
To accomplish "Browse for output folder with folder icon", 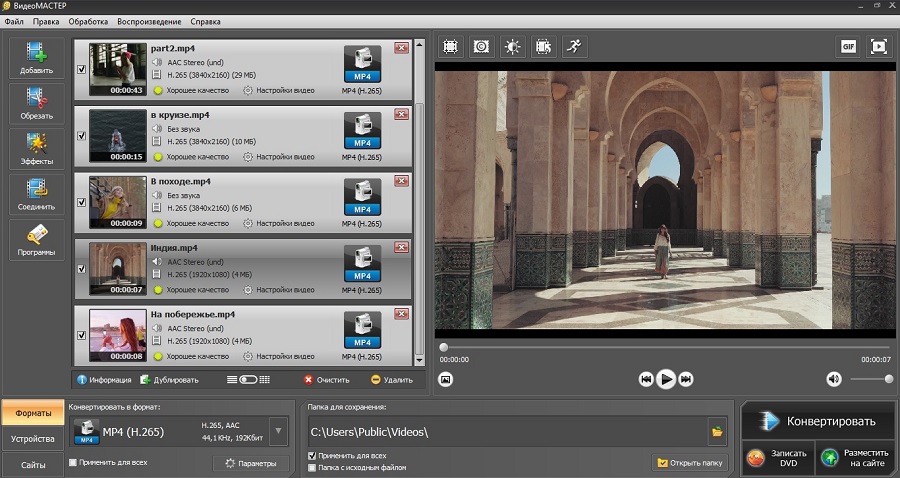I will tap(717, 432).
